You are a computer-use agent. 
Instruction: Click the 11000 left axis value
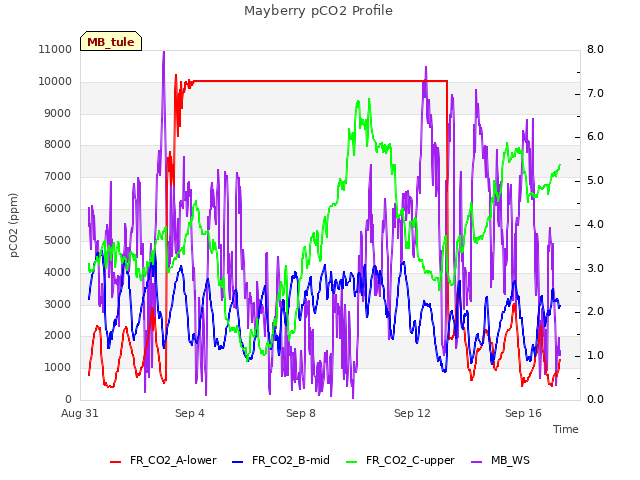coord(55,50)
